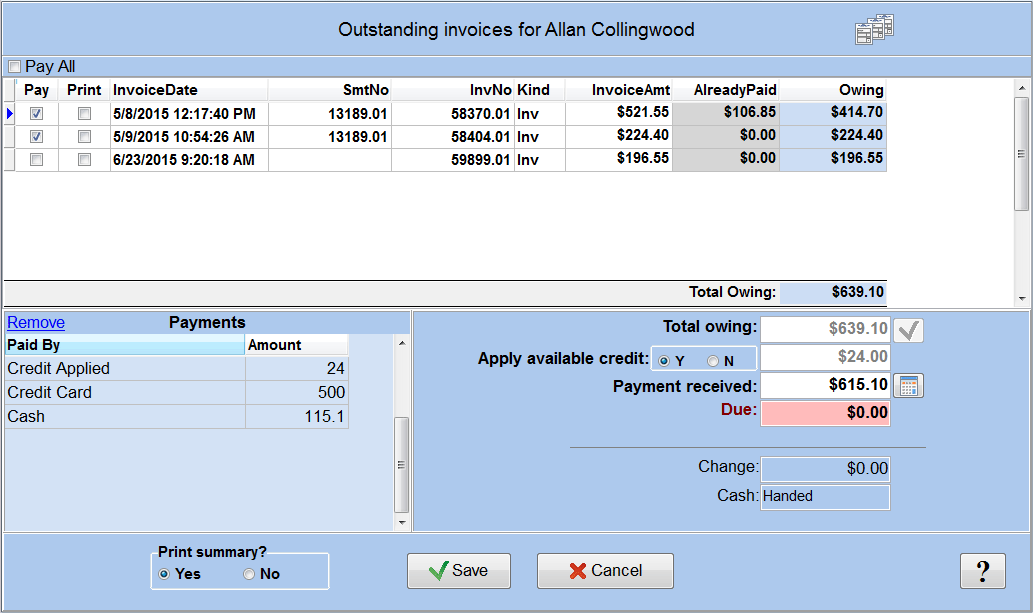
Task: Click the Save button
Action: pyautogui.click(x=459, y=571)
